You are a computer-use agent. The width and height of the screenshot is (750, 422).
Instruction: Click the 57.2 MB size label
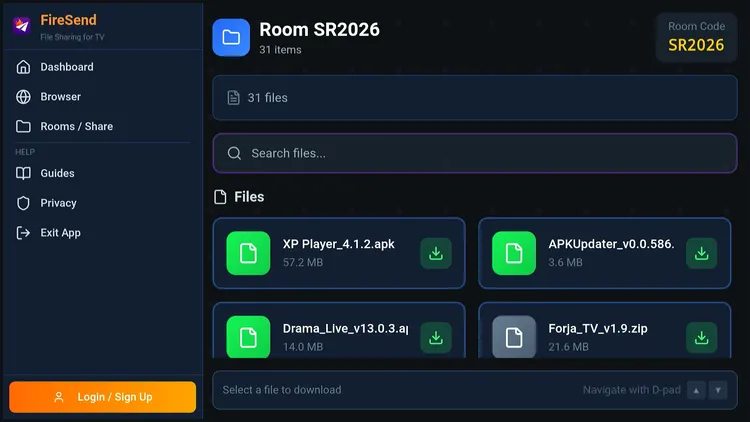pos(303,262)
